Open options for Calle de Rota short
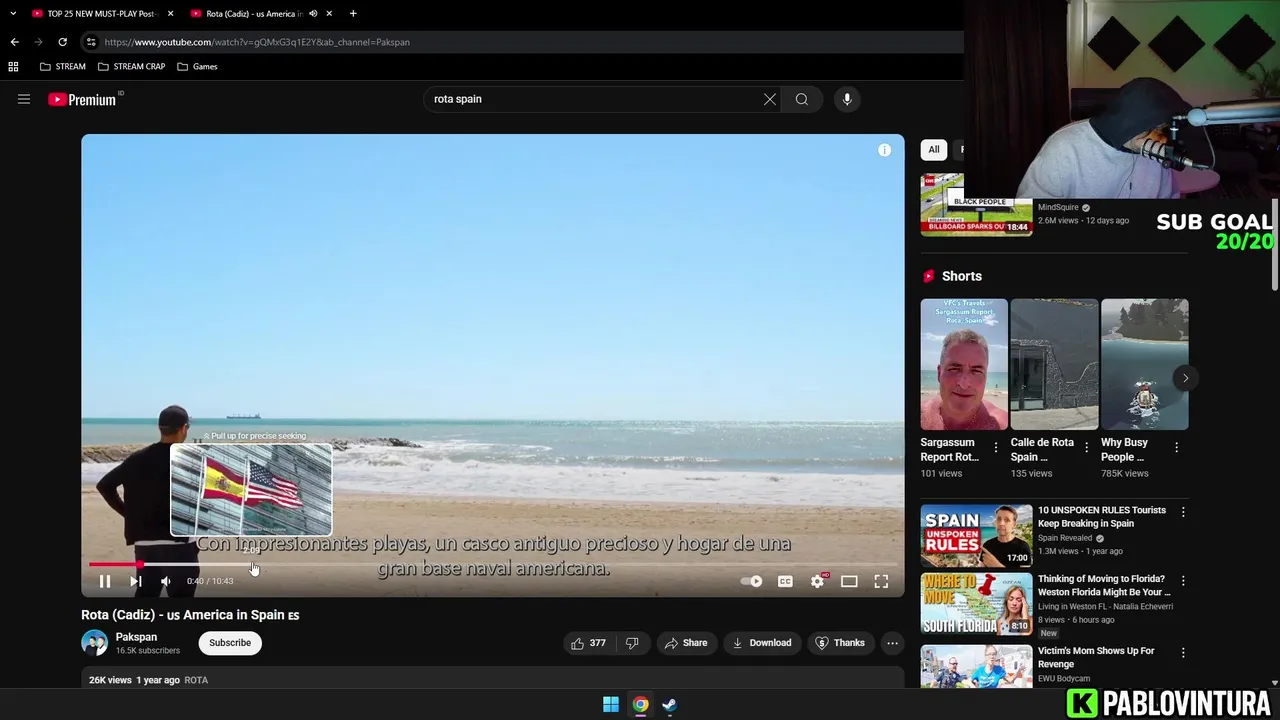The width and height of the screenshot is (1280, 720). point(1086,448)
